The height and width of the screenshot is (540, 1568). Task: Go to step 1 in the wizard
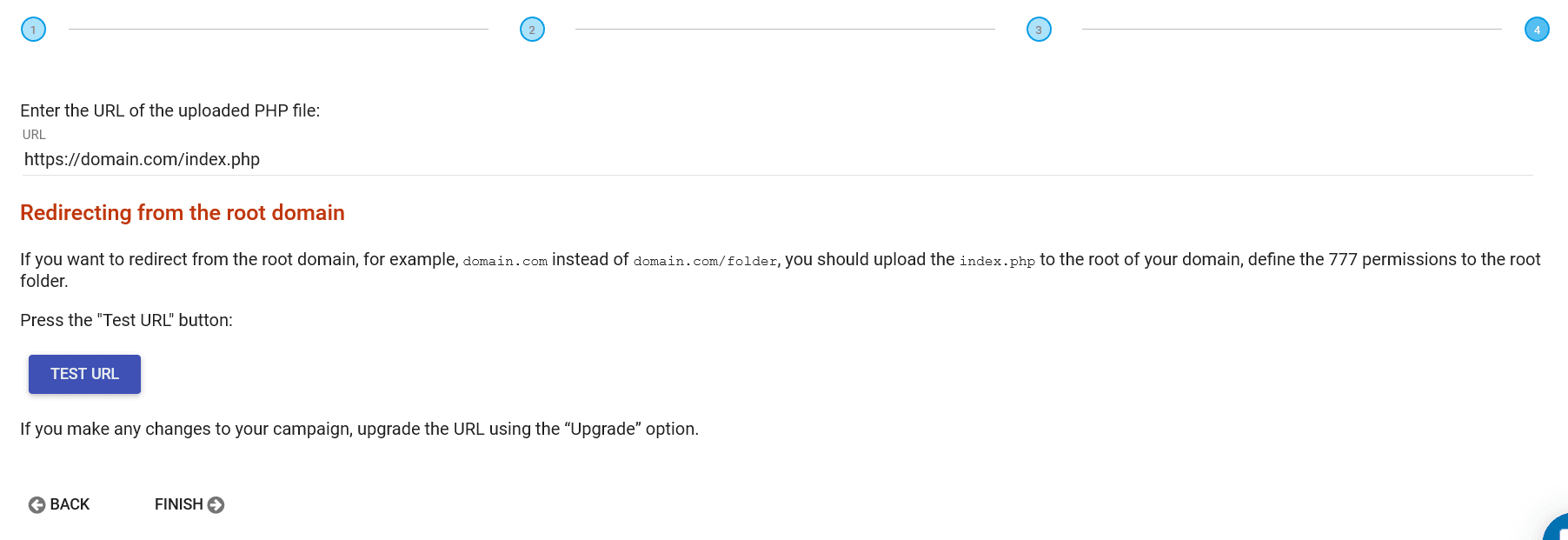pyautogui.click(x=33, y=30)
